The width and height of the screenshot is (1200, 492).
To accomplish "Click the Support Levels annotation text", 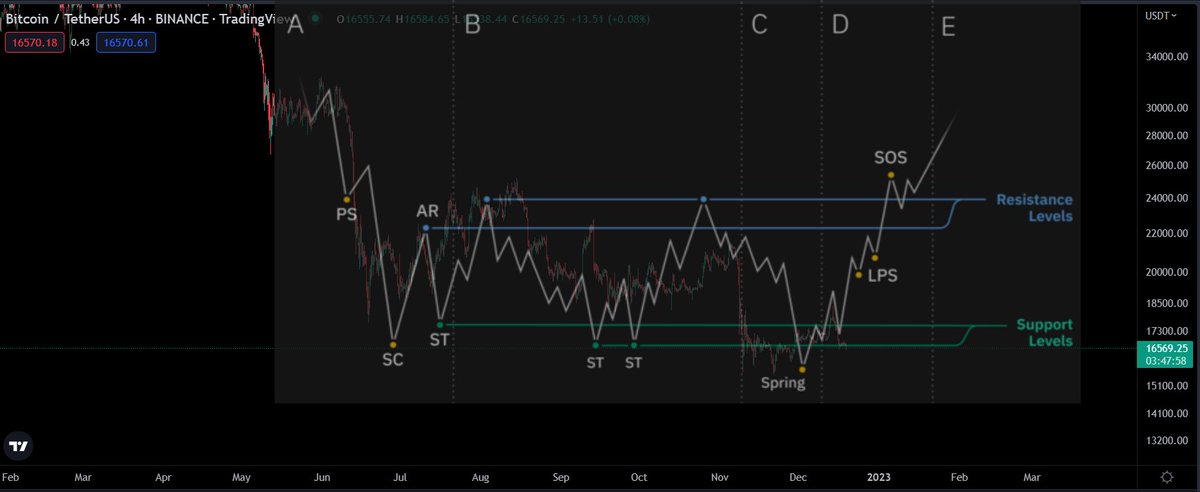I will pos(1044,333).
